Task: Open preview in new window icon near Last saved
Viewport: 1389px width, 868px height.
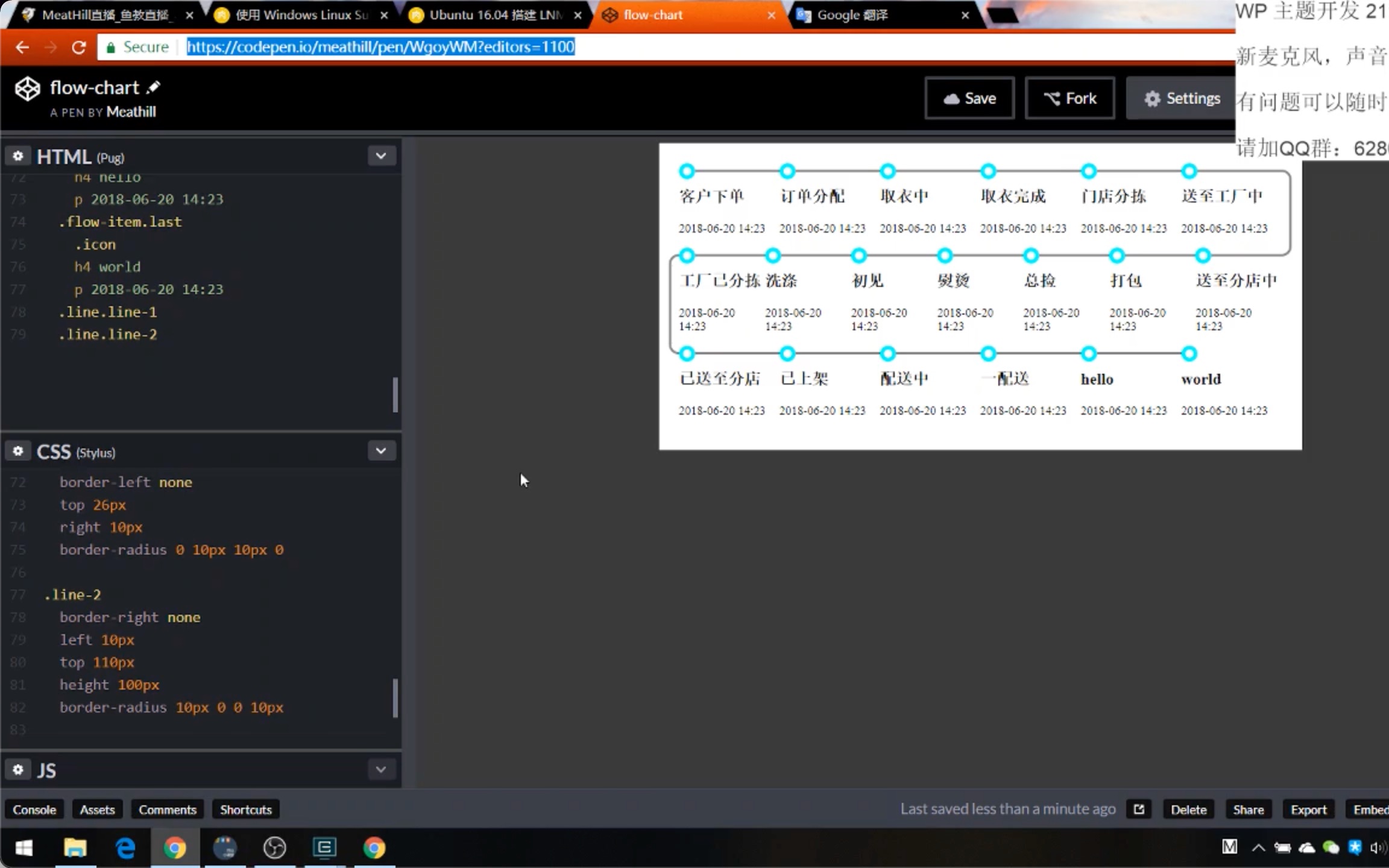Action: (1138, 809)
